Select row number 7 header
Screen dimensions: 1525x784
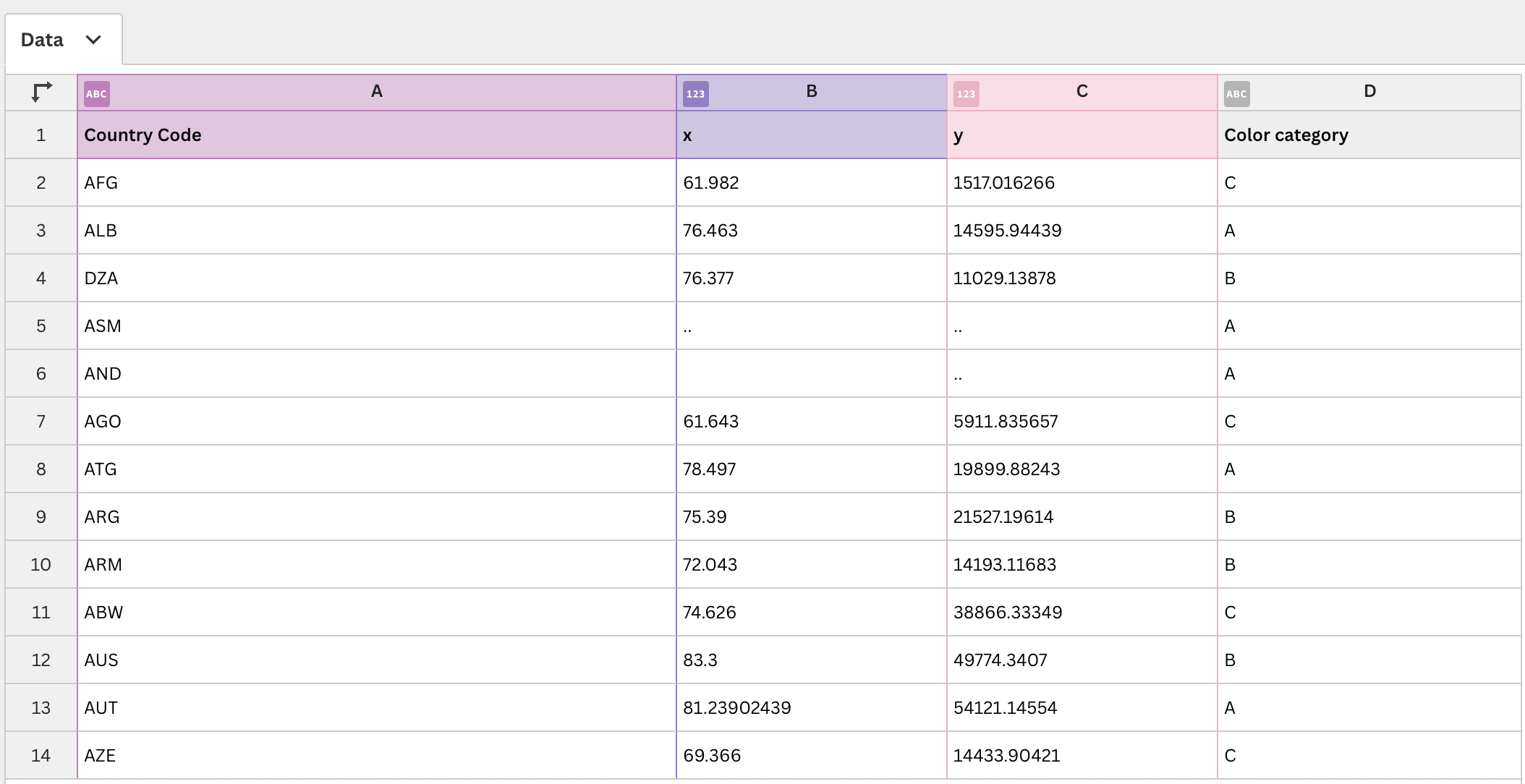click(41, 422)
